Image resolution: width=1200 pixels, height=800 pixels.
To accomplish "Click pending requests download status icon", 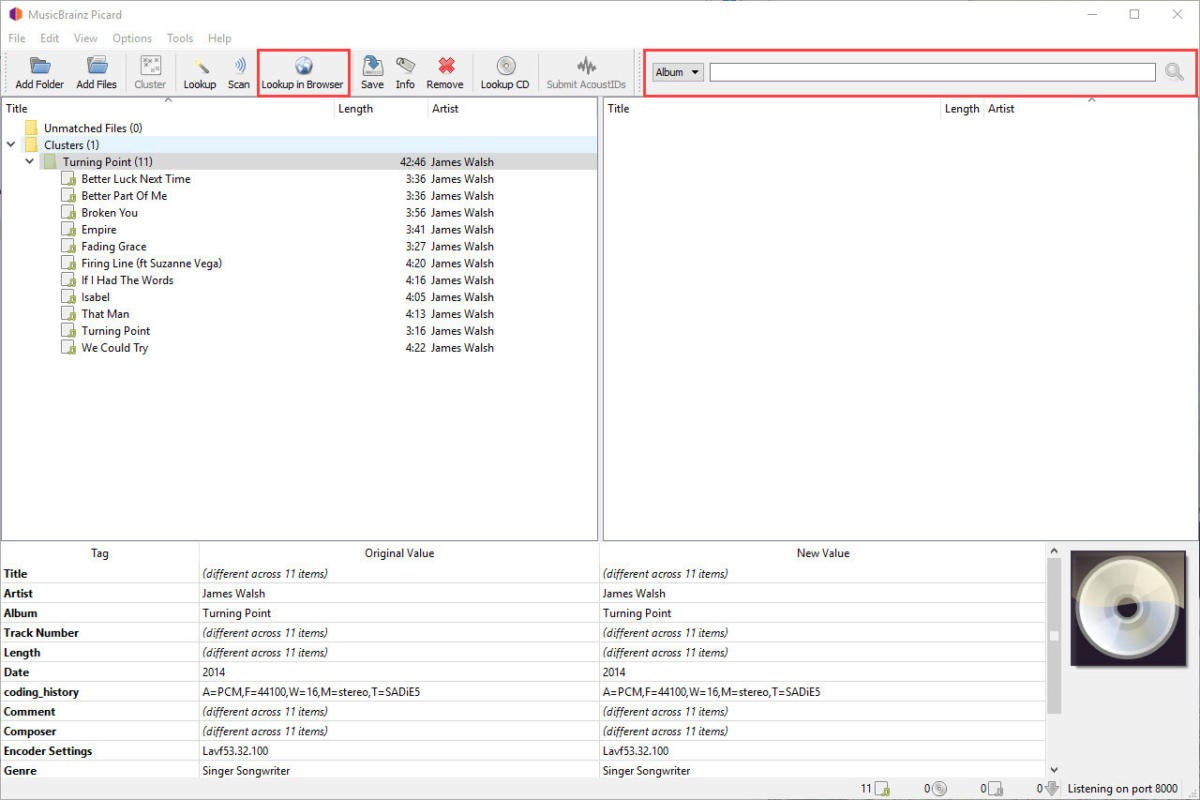I will [x=1052, y=789].
